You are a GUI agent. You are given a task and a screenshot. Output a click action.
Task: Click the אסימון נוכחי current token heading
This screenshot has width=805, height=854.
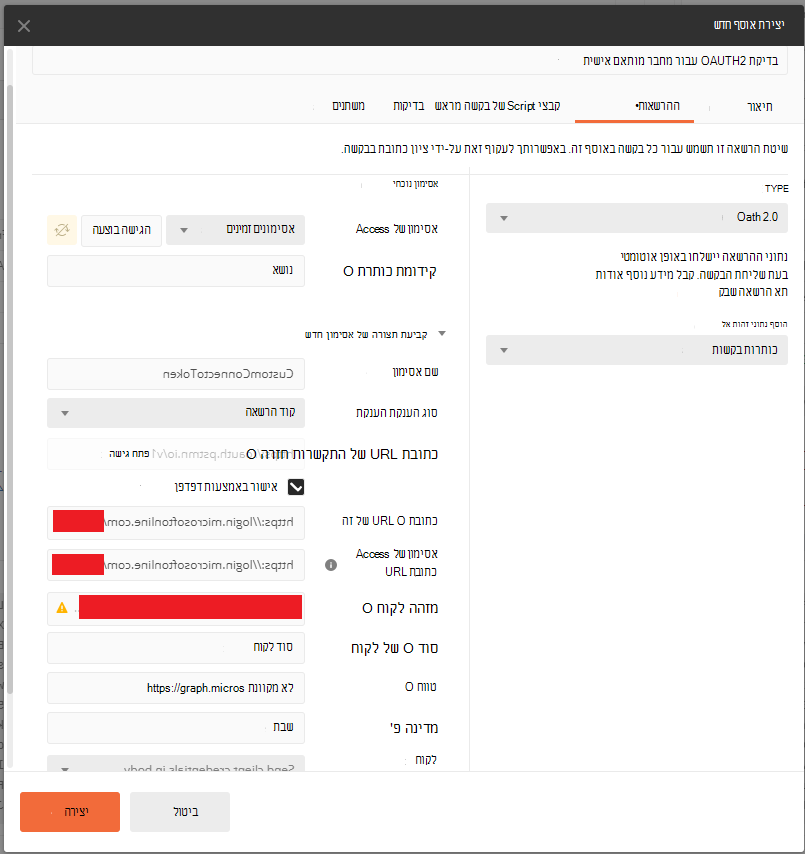tap(416, 184)
